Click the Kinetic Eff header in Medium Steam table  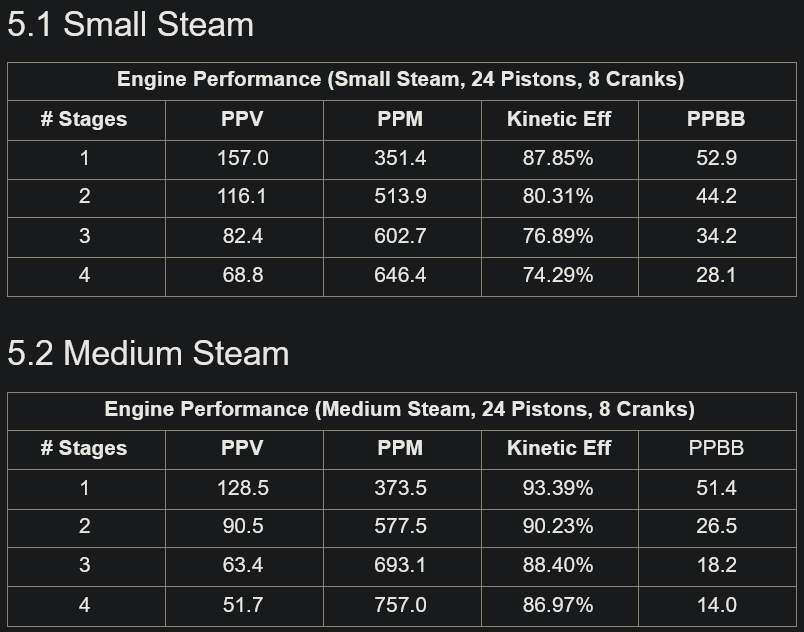tap(558, 448)
